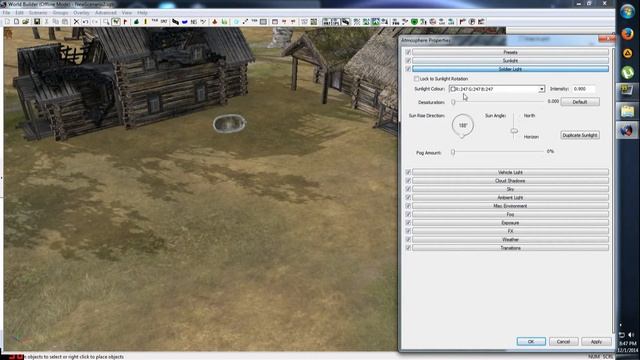Image resolution: width=640 pixels, height=360 pixels.
Task: Click the Cancel button
Action: pyautogui.click(x=564, y=342)
